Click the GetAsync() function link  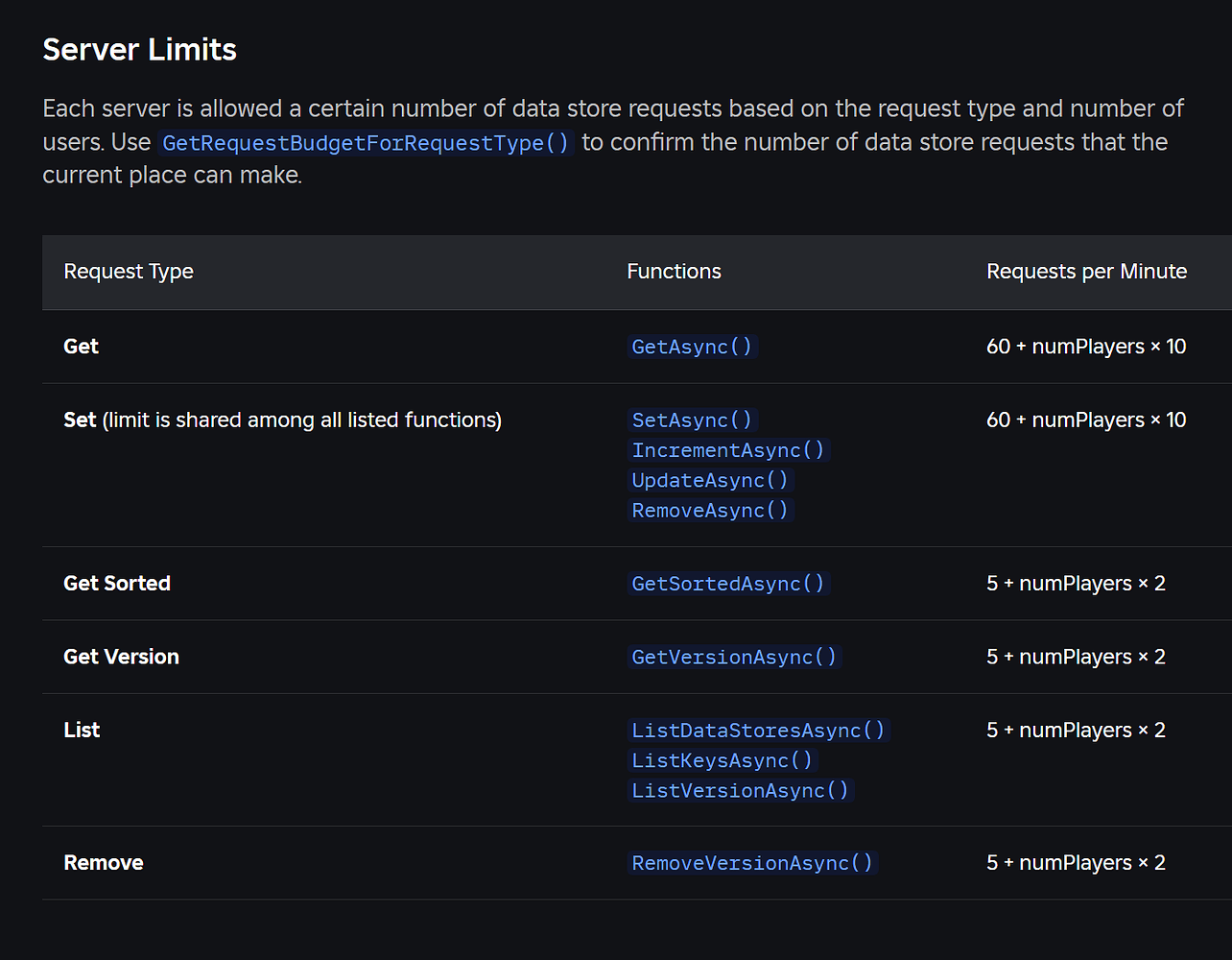pos(692,347)
